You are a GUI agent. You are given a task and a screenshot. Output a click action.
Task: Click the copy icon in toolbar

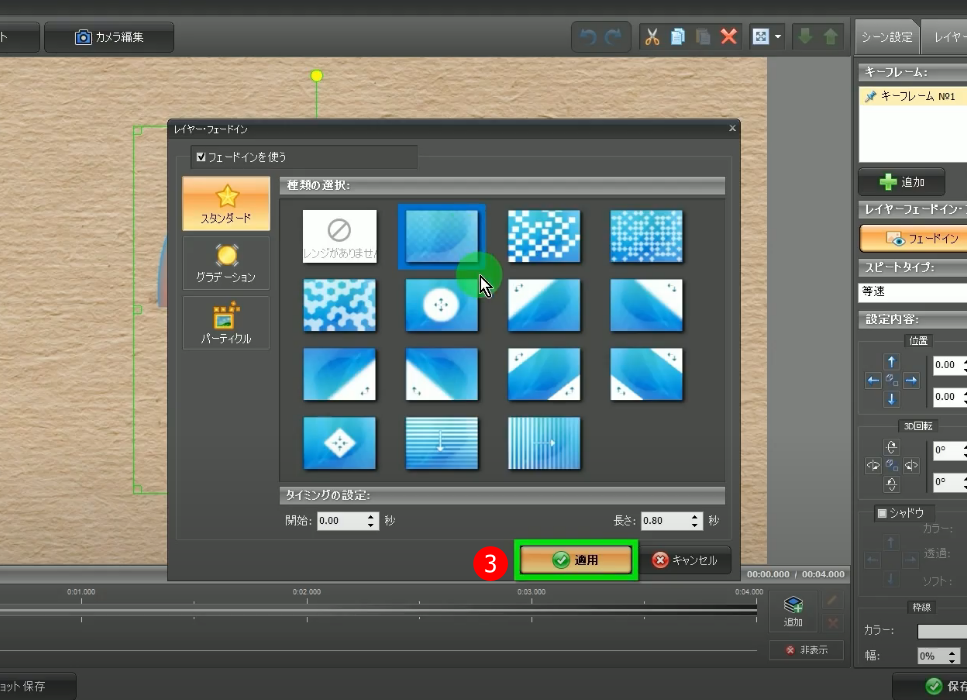tap(678, 37)
